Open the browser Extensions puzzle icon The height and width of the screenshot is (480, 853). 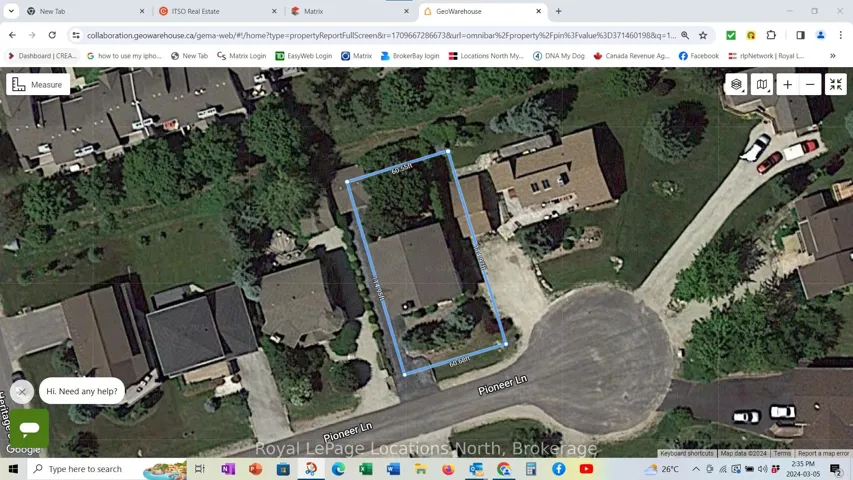point(771,35)
